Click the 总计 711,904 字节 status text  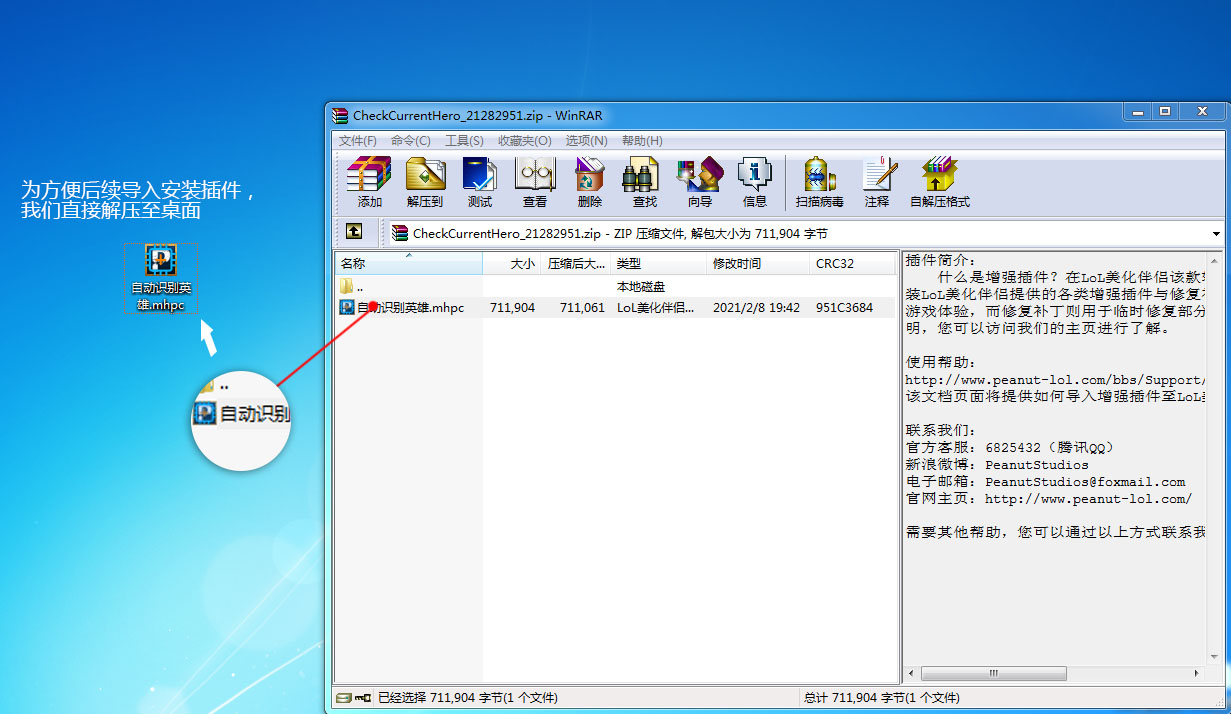click(x=881, y=698)
